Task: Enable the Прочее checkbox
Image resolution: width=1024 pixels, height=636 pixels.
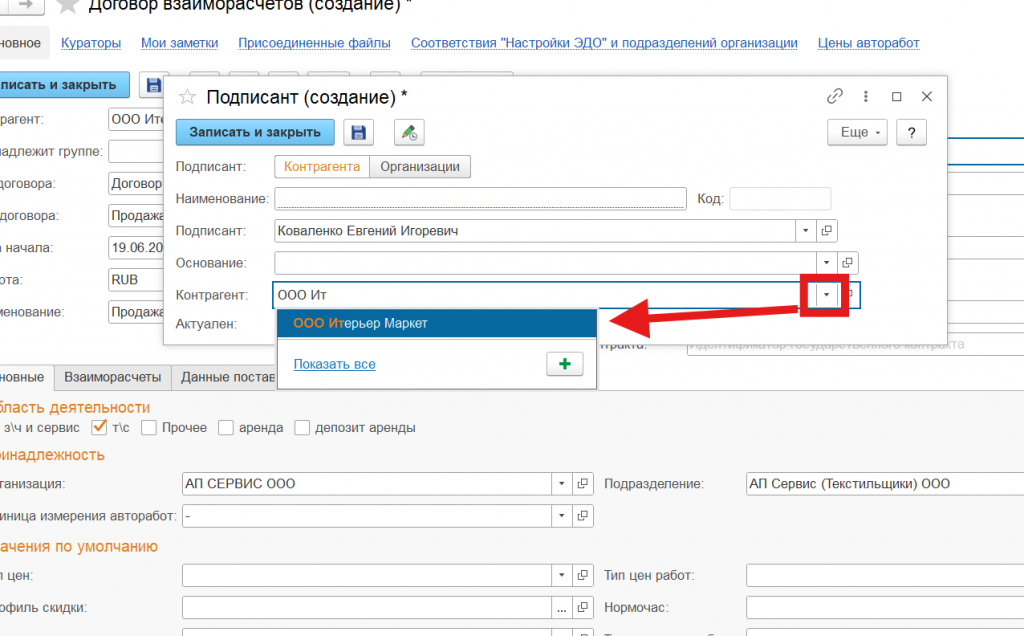Action: click(149, 427)
